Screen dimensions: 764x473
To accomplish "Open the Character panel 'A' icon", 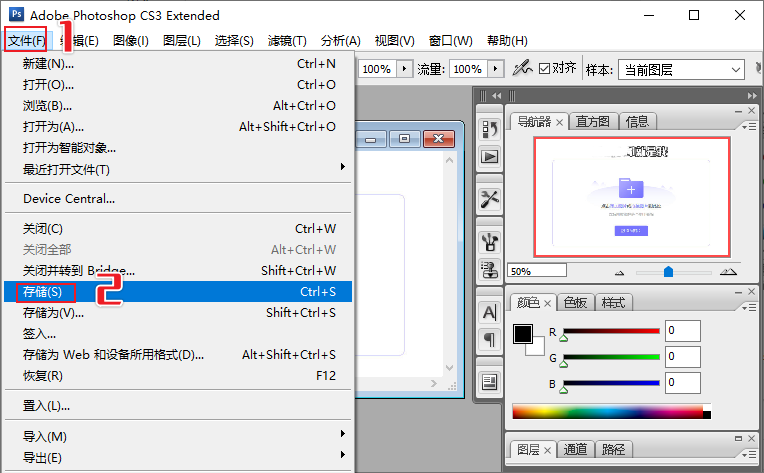I will tap(489, 312).
